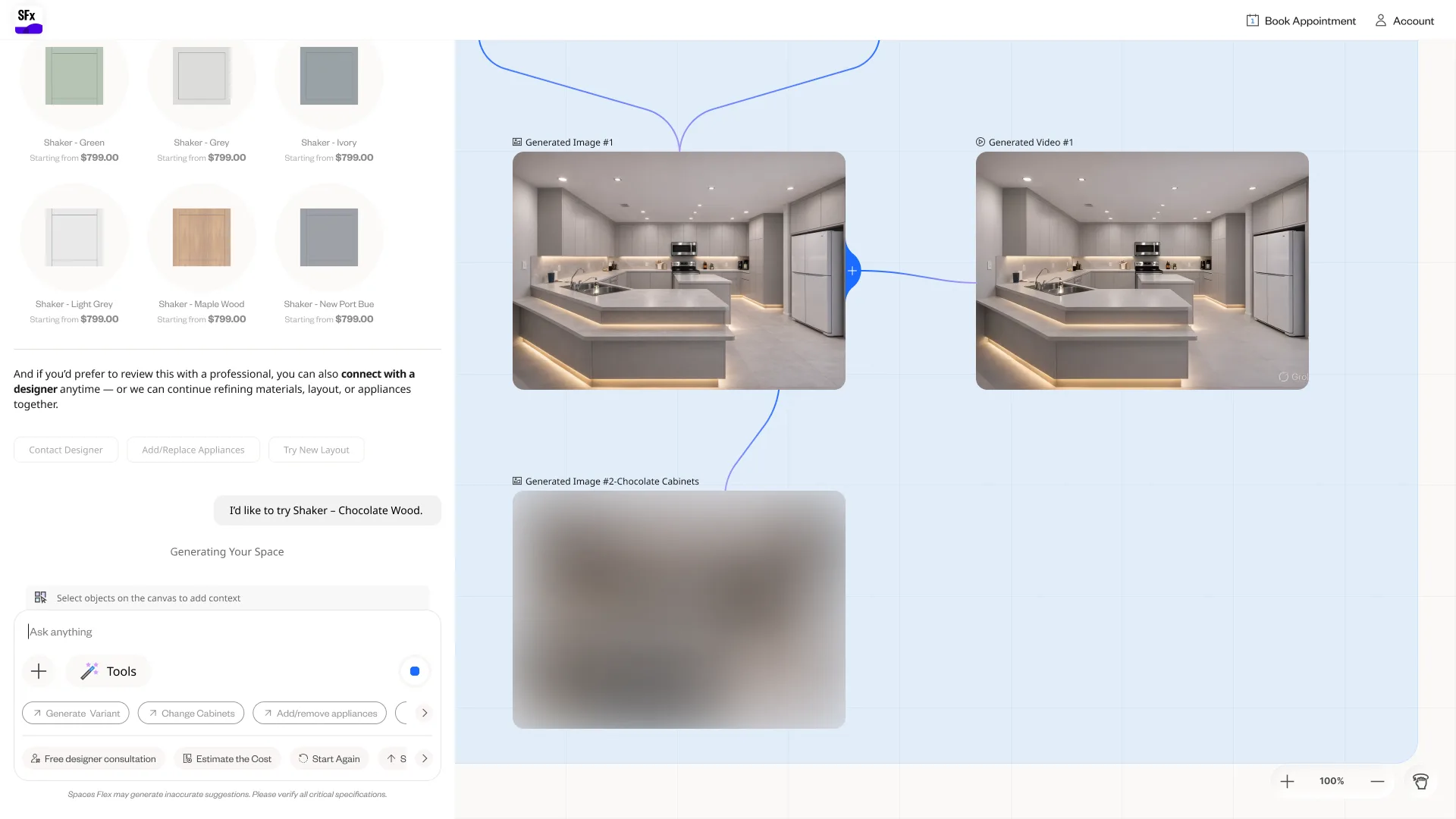
Task: Click the Start Again button
Action: point(329,758)
